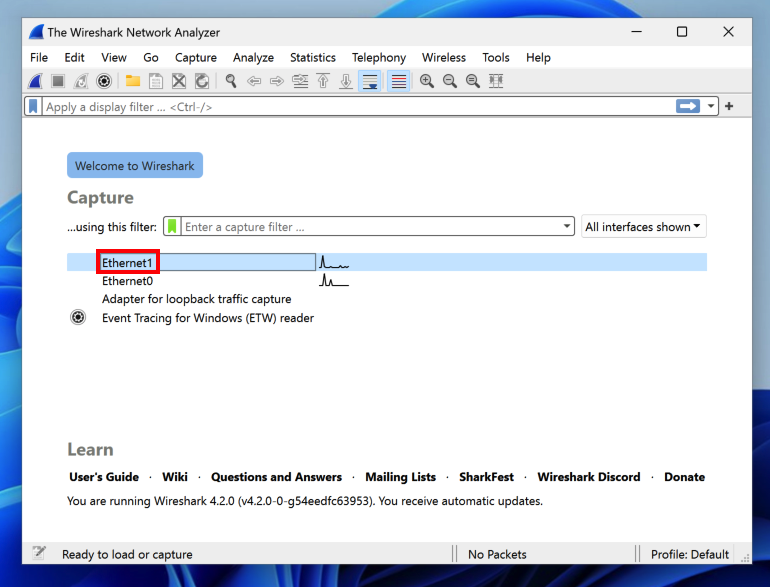Click the expert information status bar icon
This screenshot has width=770, height=587.
39,553
